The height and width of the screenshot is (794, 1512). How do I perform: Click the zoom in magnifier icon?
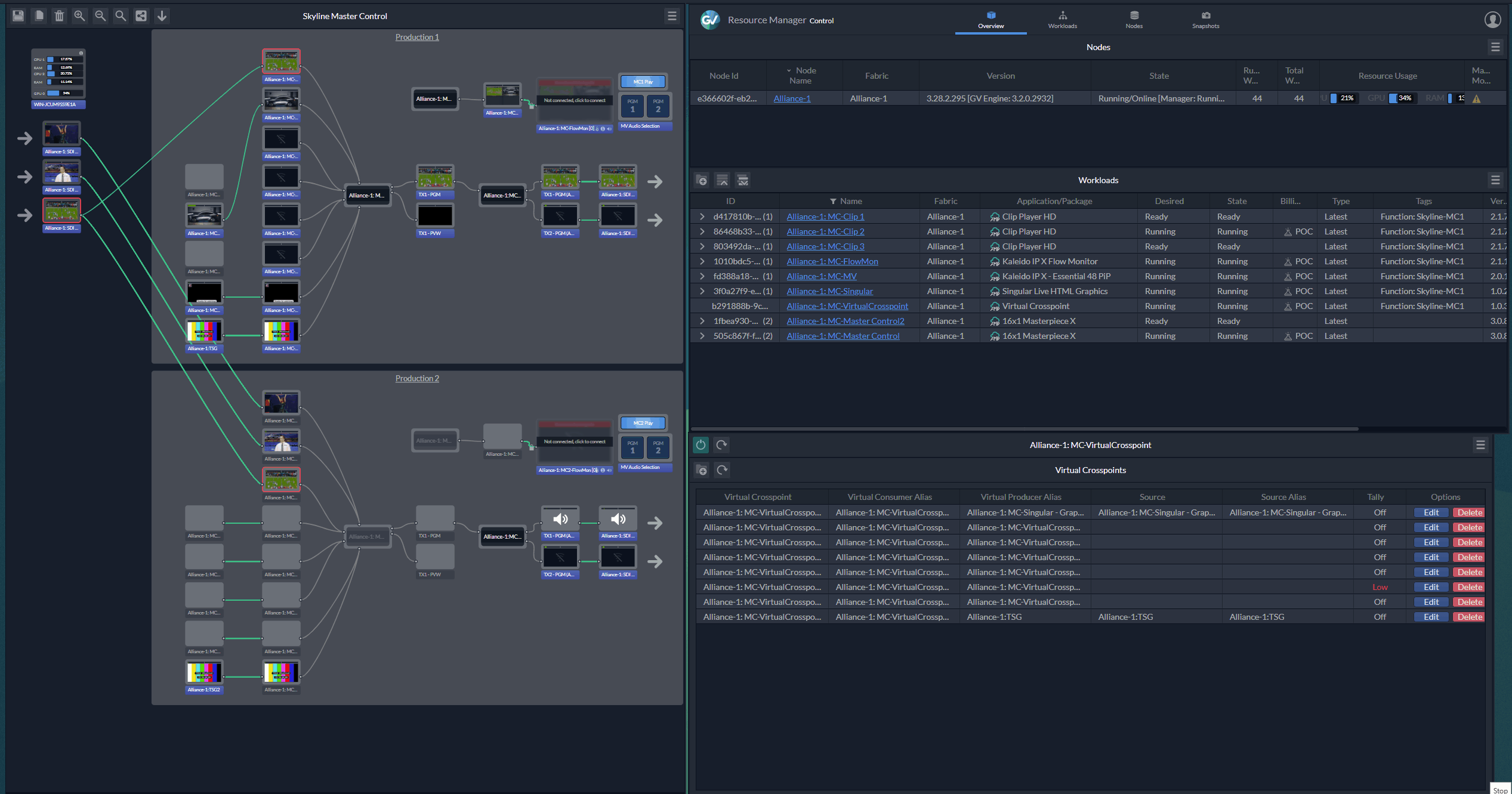tap(79, 16)
